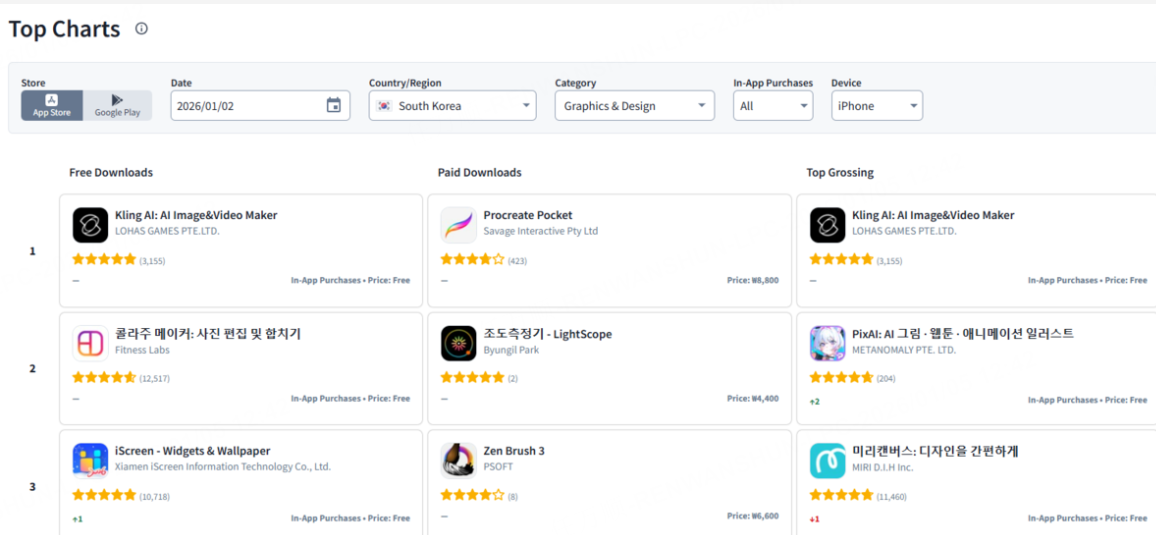Click Procreate Pocket star rating
Viewport: 1156px width, 535px height.
(x=473, y=259)
